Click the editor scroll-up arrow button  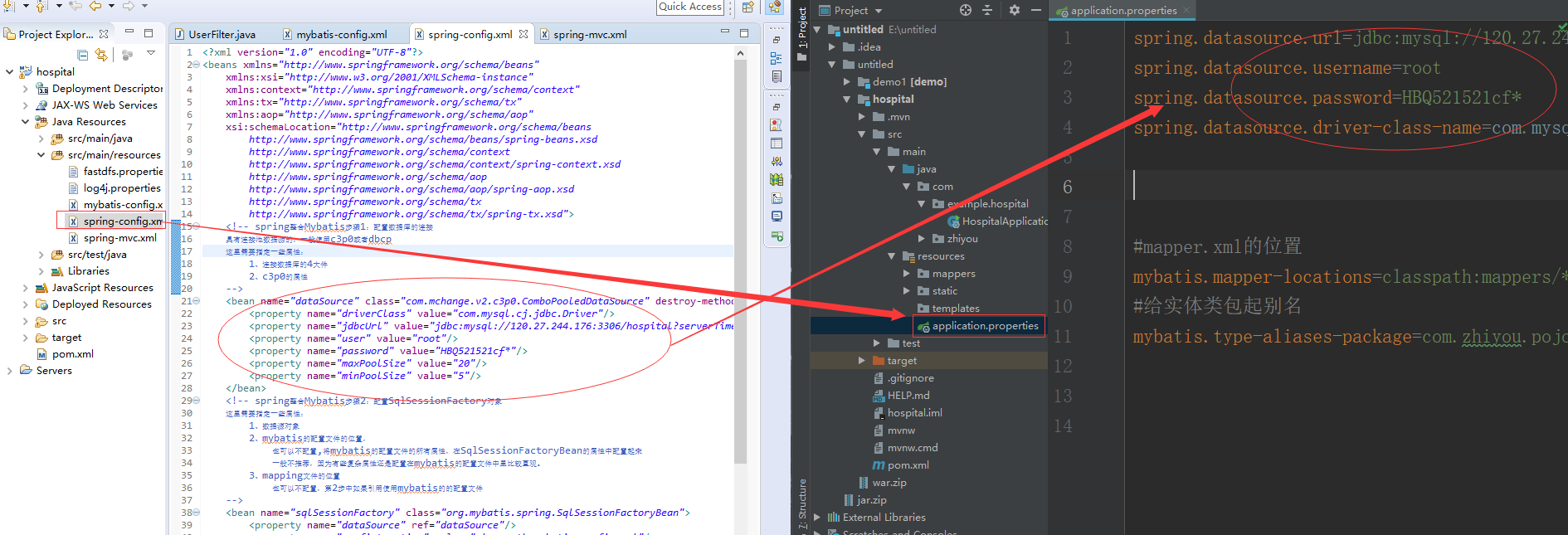pyautogui.click(x=740, y=53)
